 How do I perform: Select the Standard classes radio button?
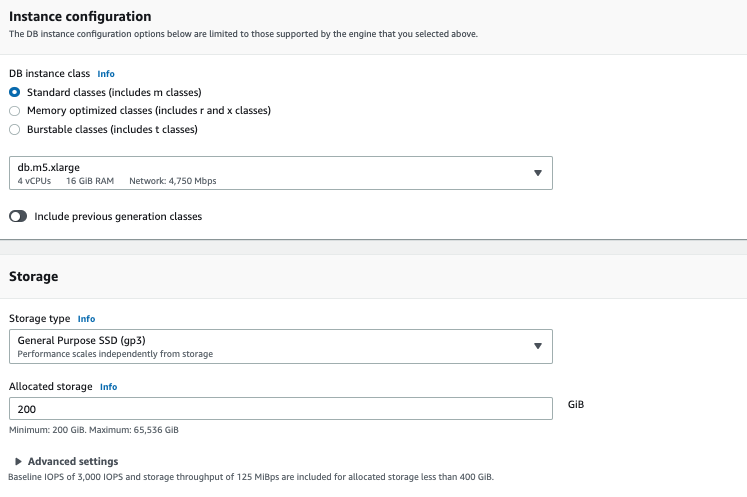click(14, 92)
